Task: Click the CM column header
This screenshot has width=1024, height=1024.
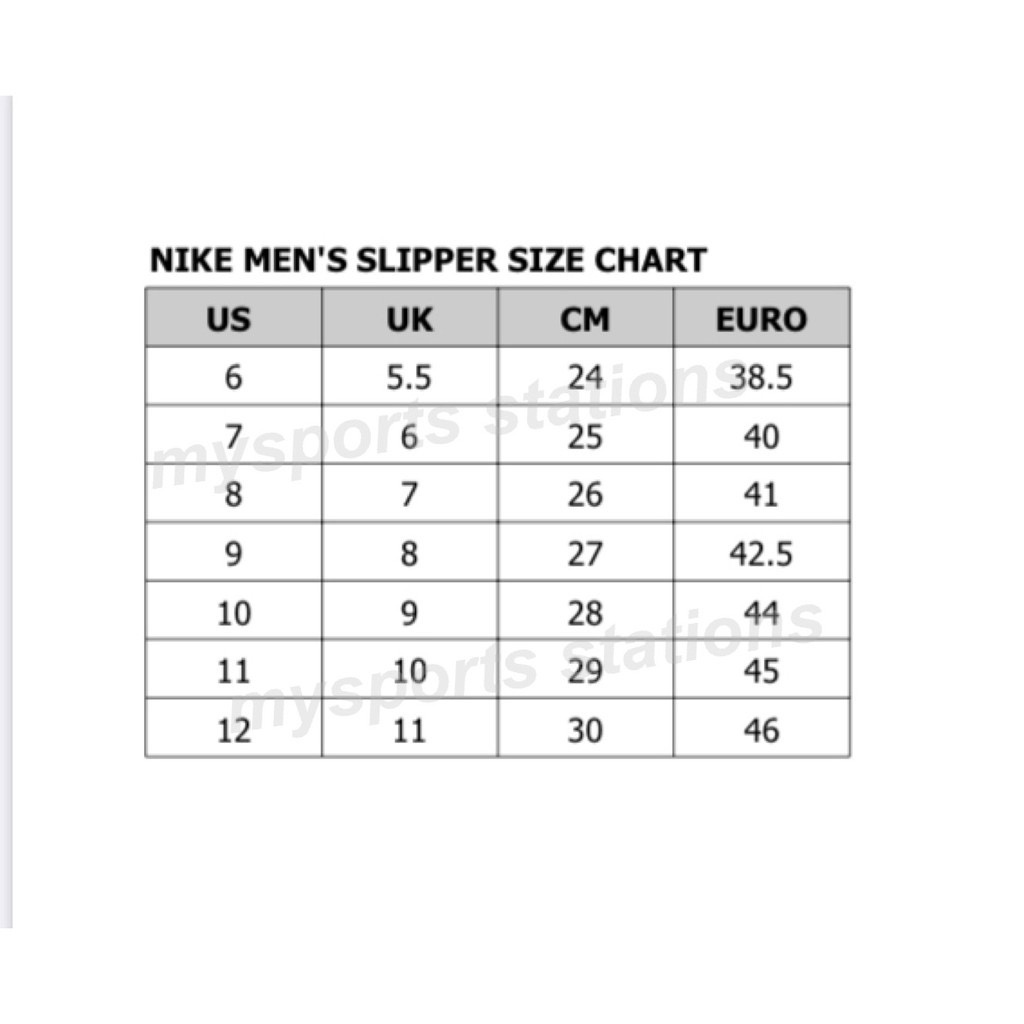Action: point(585,319)
